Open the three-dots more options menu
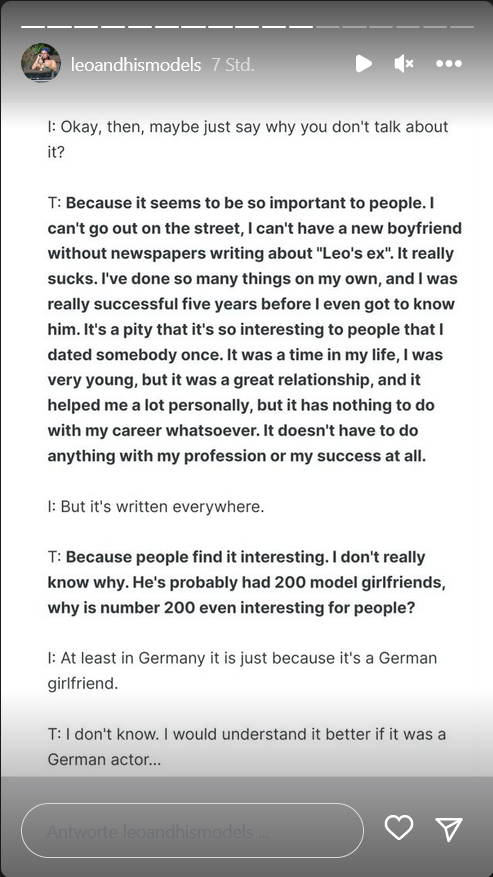This screenshot has height=877, width=493. [449, 64]
